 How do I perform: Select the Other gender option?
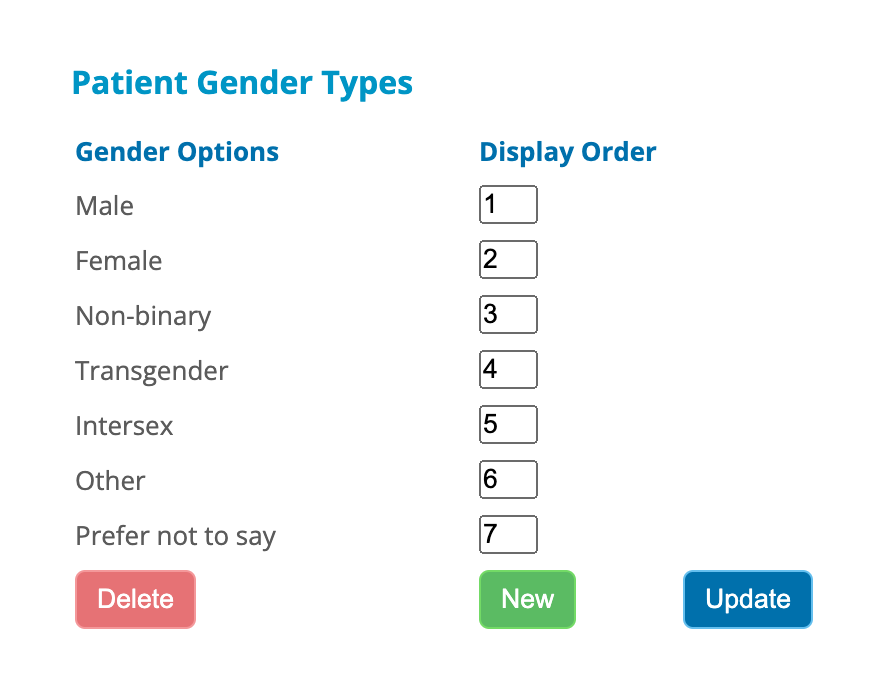click(110, 481)
